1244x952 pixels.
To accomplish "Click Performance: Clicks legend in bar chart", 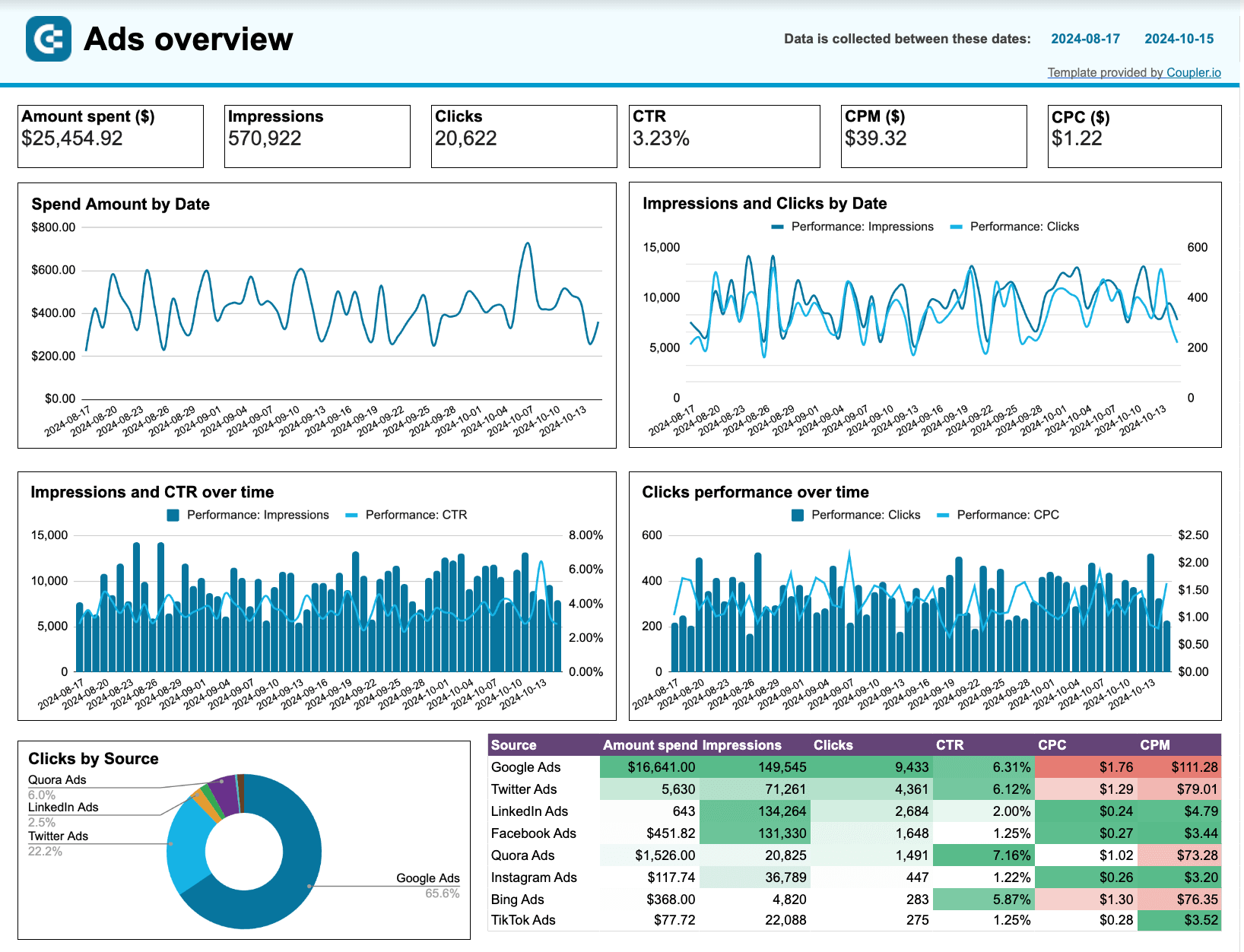I will pos(855,515).
